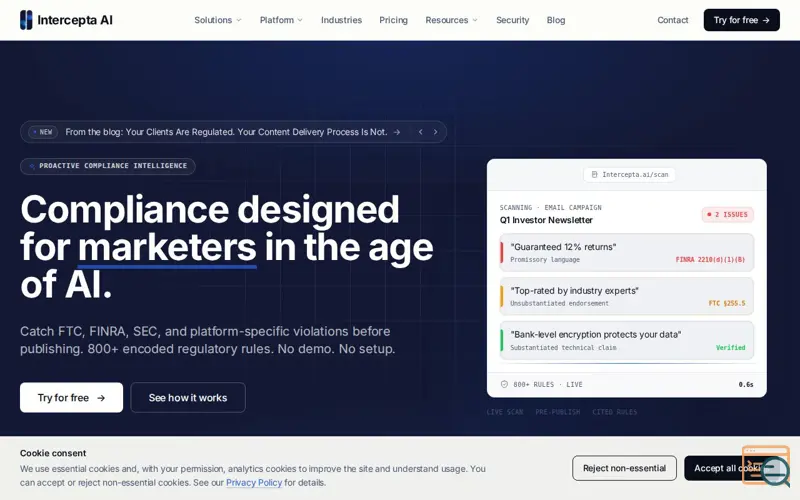Click the header Try for free button
This screenshot has width=800, height=500.
click(741, 20)
